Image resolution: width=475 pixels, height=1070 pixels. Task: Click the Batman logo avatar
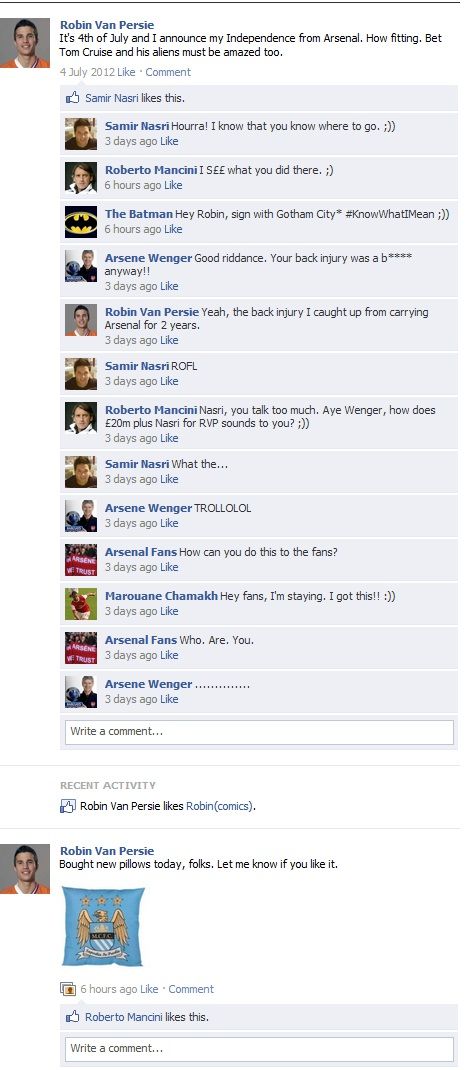(81, 222)
